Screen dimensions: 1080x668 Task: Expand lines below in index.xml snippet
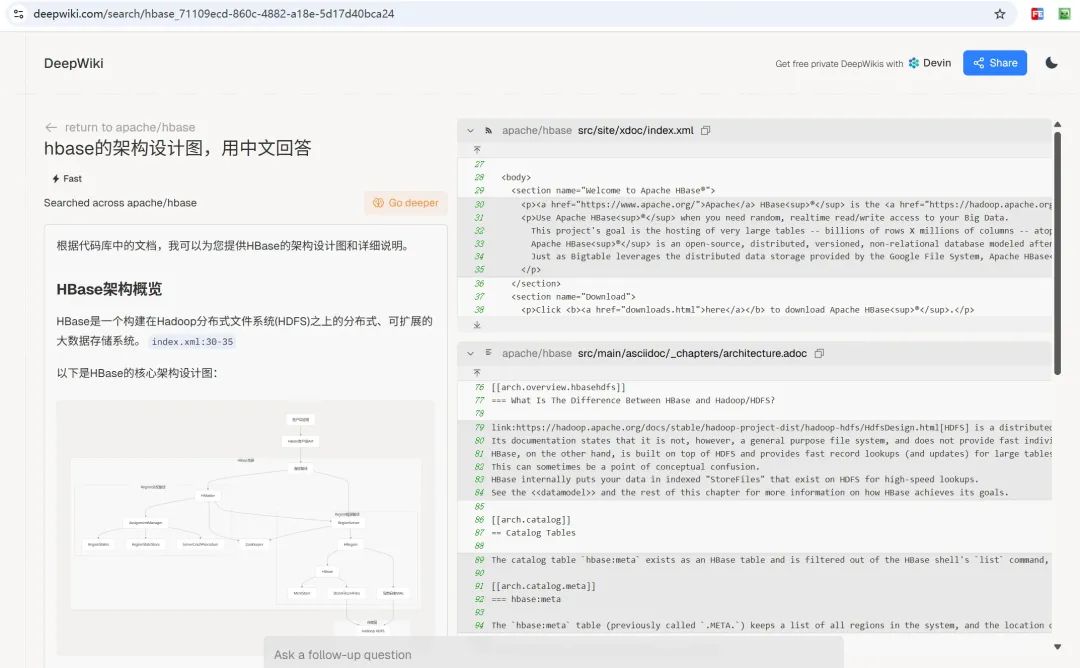coord(477,324)
